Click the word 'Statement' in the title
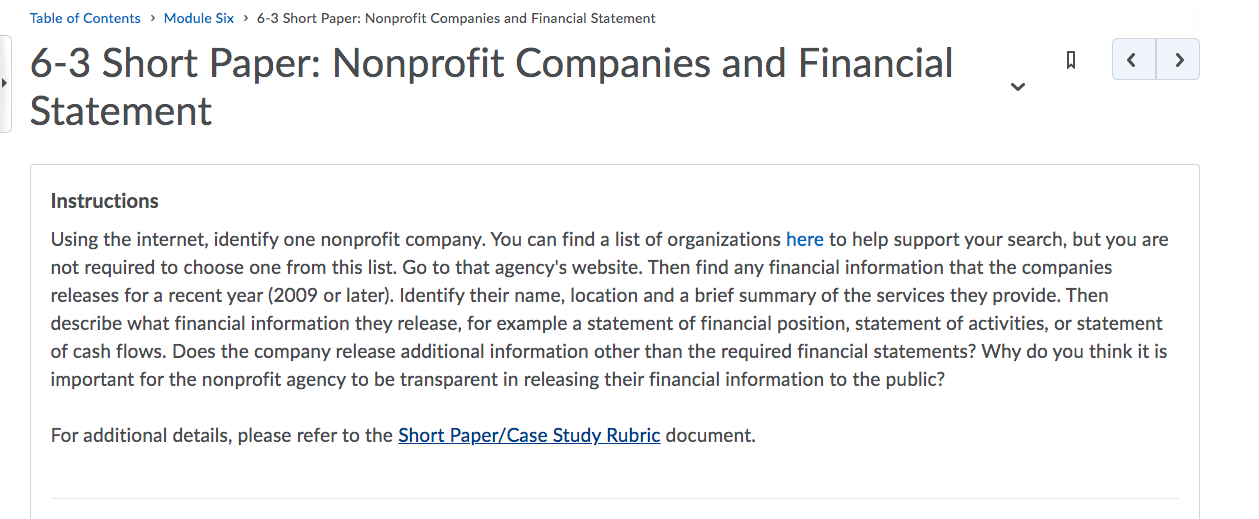The width and height of the screenshot is (1259, 519). (121, 110)
